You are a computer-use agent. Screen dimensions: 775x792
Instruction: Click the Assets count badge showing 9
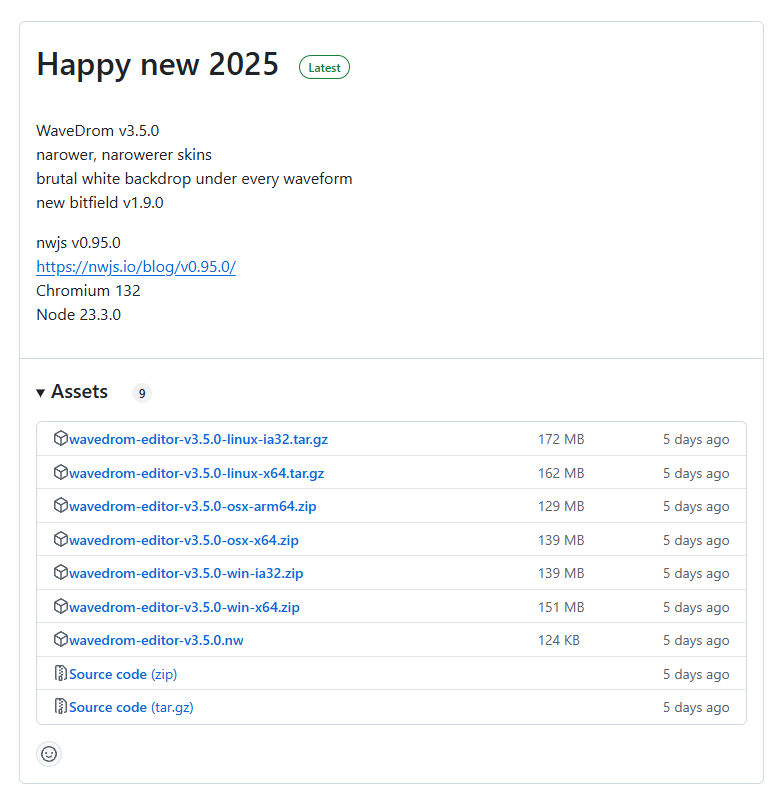click(x=142, y=393)
